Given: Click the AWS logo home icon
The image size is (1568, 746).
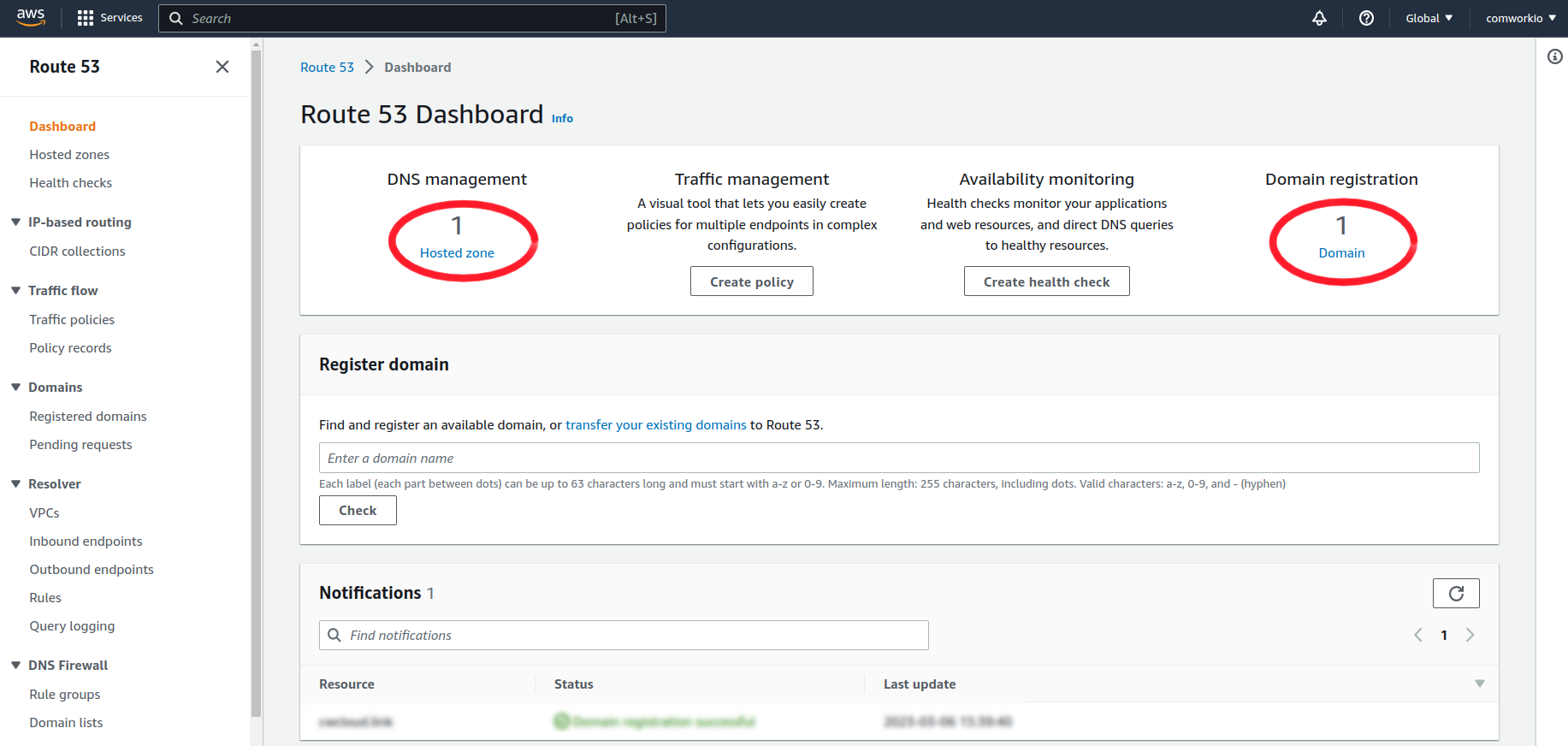Looking at the screenshot, I should click(x=31, y=18).
